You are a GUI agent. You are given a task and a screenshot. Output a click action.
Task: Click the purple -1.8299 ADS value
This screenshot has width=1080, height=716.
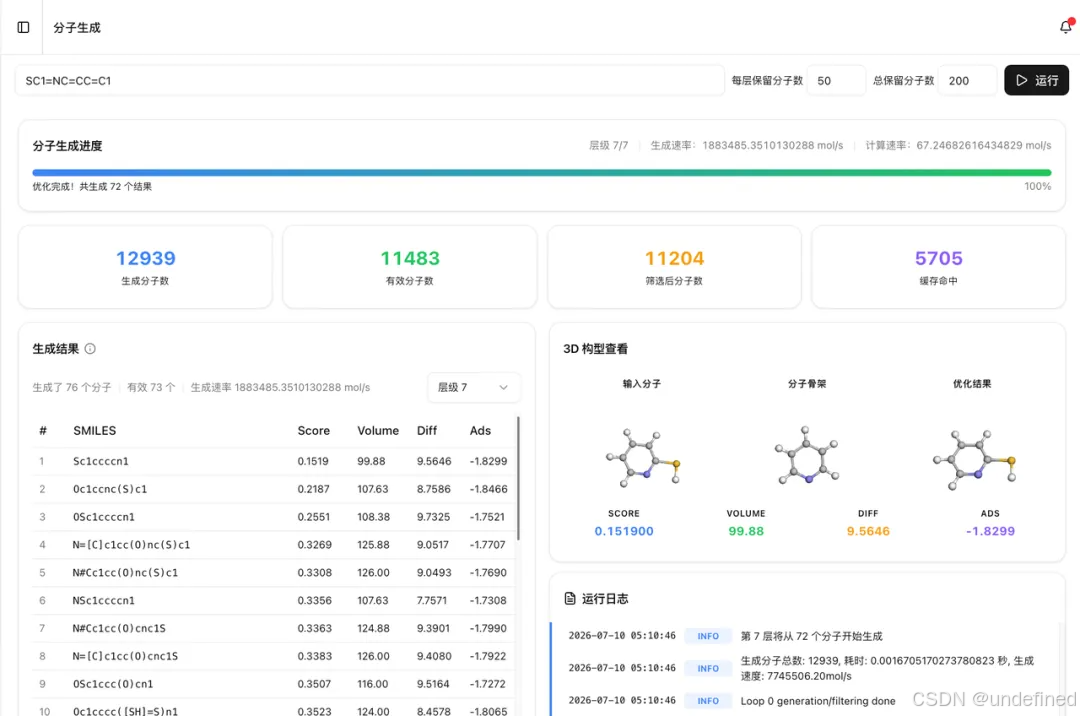tap(990, 531)
